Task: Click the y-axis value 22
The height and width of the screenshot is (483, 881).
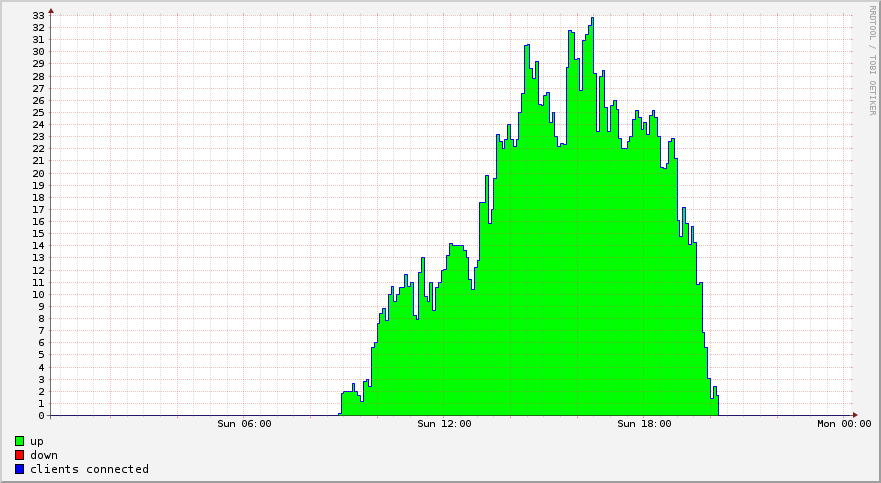Action: click(x=38, y=149)
